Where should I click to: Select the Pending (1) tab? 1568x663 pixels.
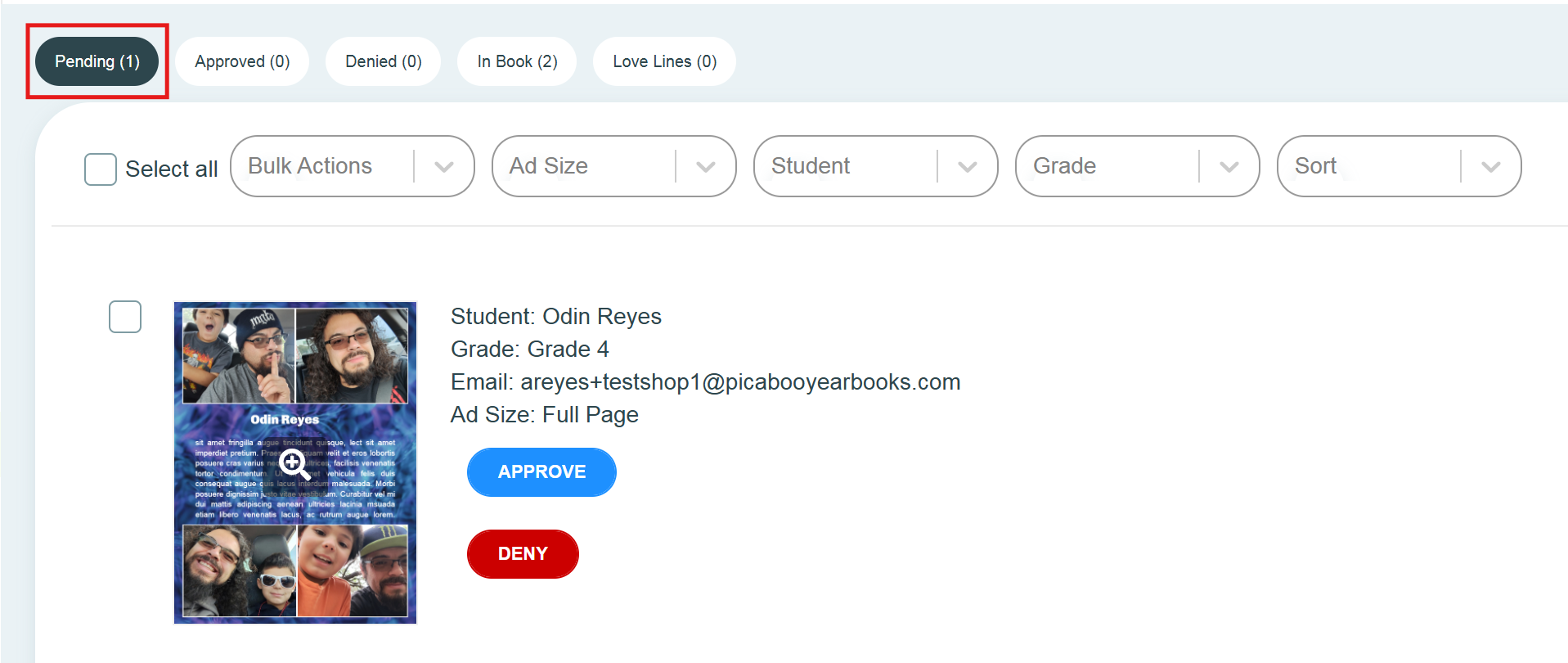click(x=97, y=61)
